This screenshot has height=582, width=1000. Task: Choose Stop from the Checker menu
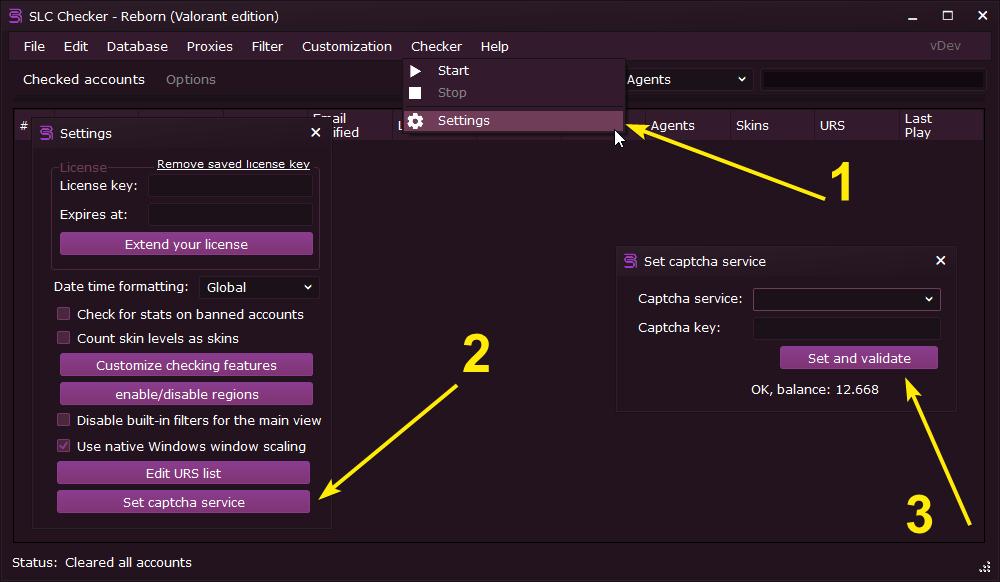tap(513, 93)
